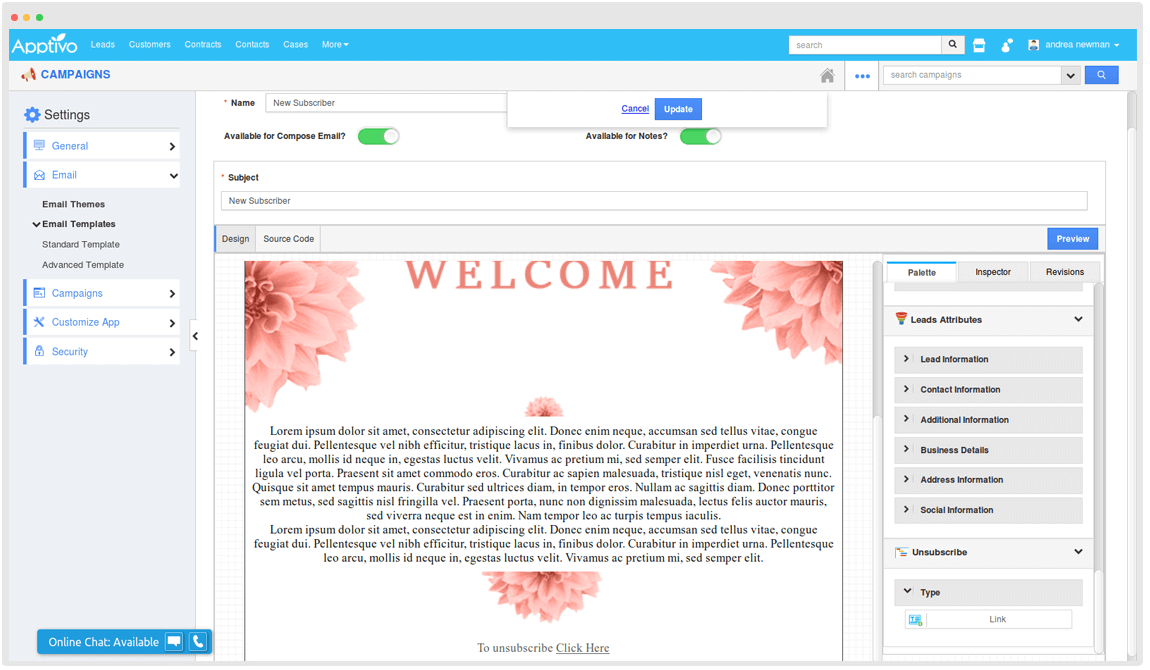
Task: Switch to the Inspector tab
Action: pos(993,272)
